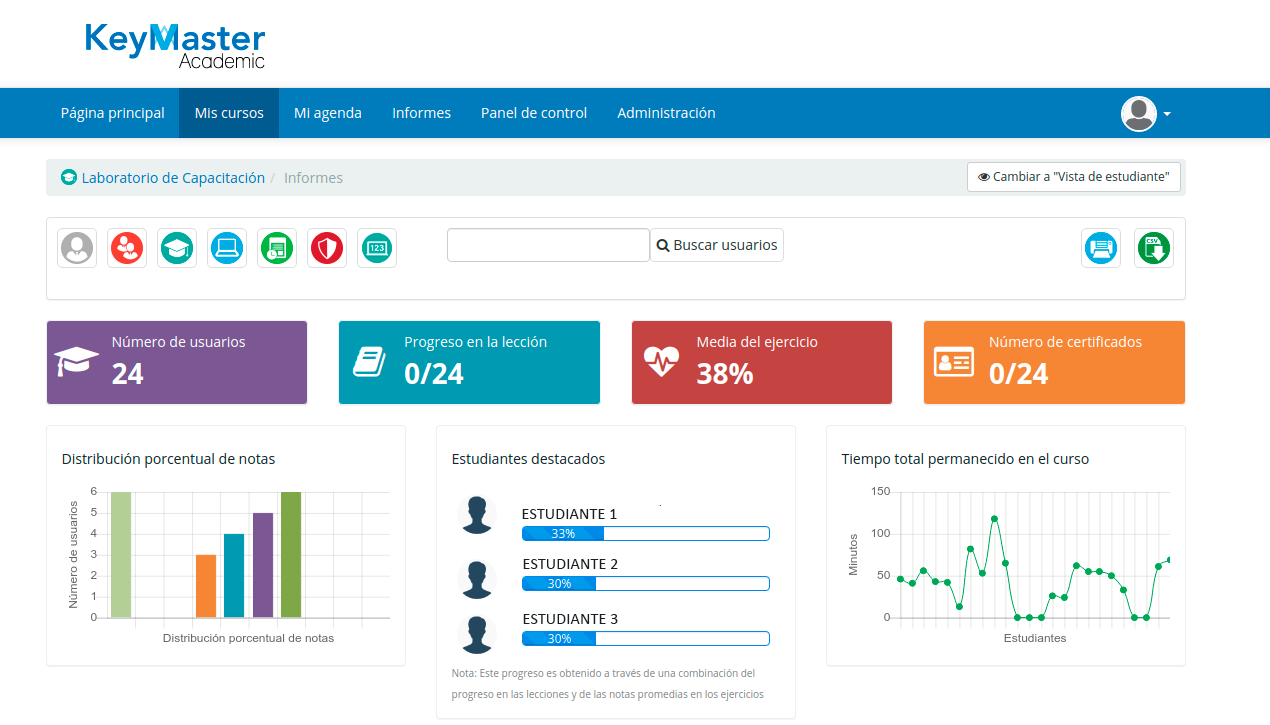1270x725 pixels.
Task: Switch to "Vista de estudiante" view
Action: pos(1074,177)
